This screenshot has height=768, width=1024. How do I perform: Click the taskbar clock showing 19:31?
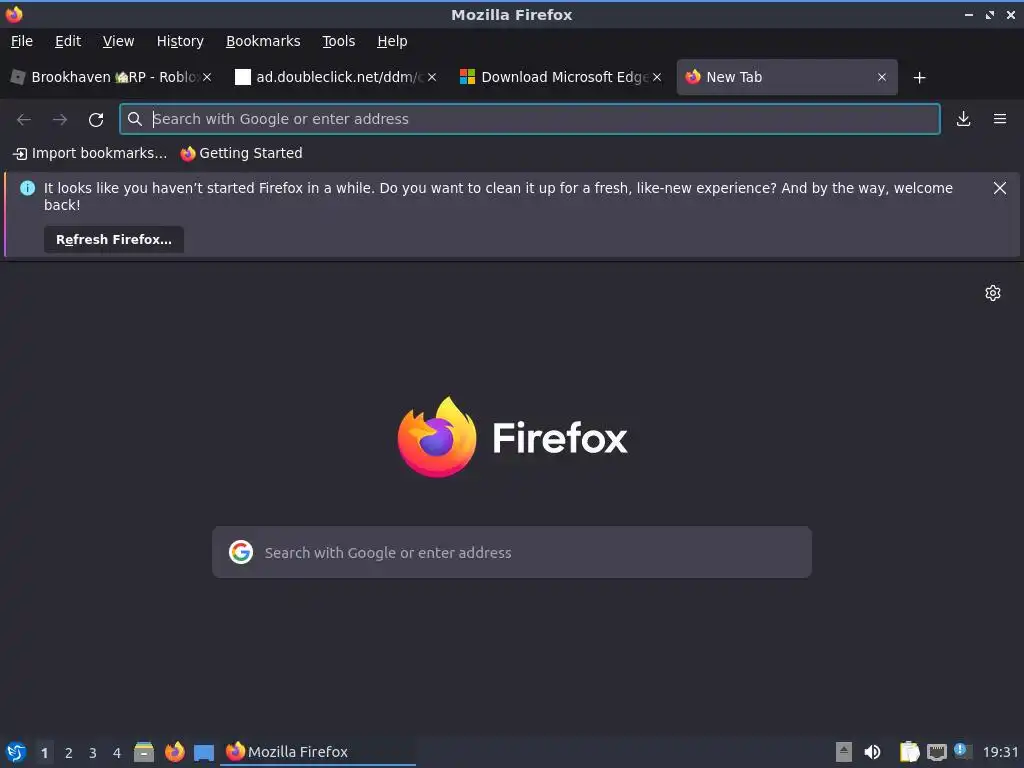tap(1000, 752)
